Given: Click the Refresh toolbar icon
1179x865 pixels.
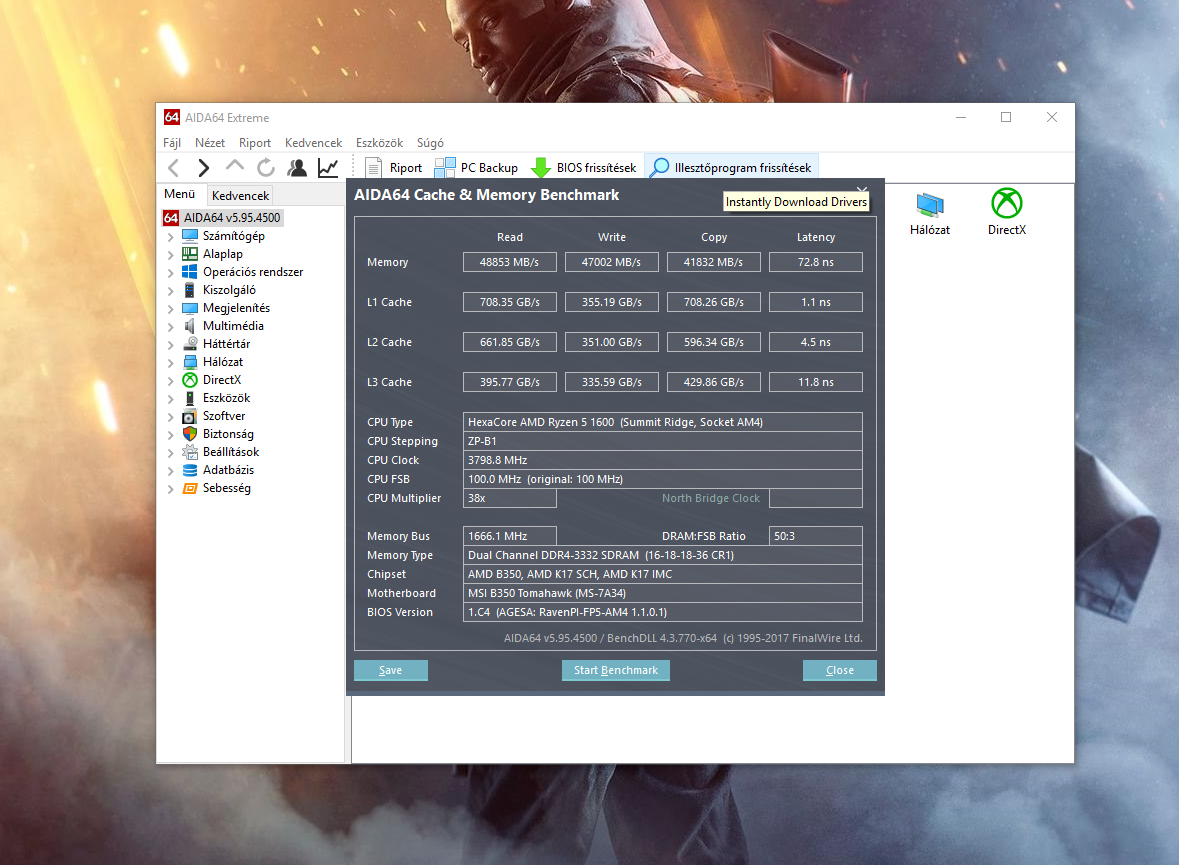Looking at the screenshot, I should 265,168.
